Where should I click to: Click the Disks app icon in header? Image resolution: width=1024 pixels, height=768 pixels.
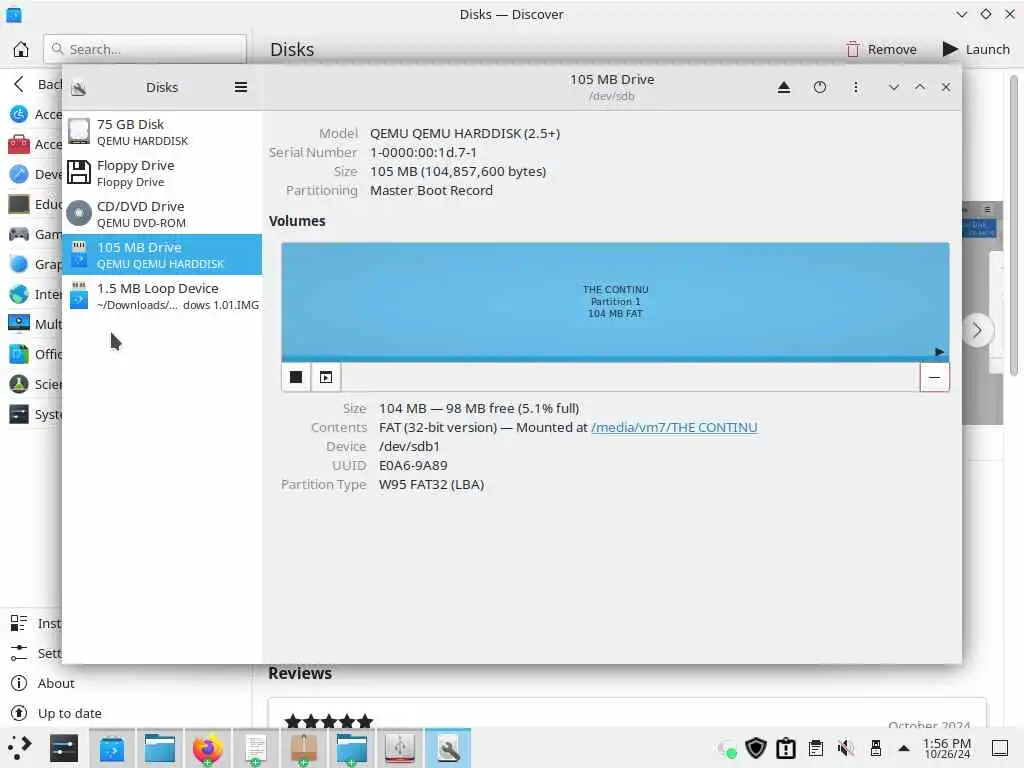pyautogui.click(x=79, y=88)
